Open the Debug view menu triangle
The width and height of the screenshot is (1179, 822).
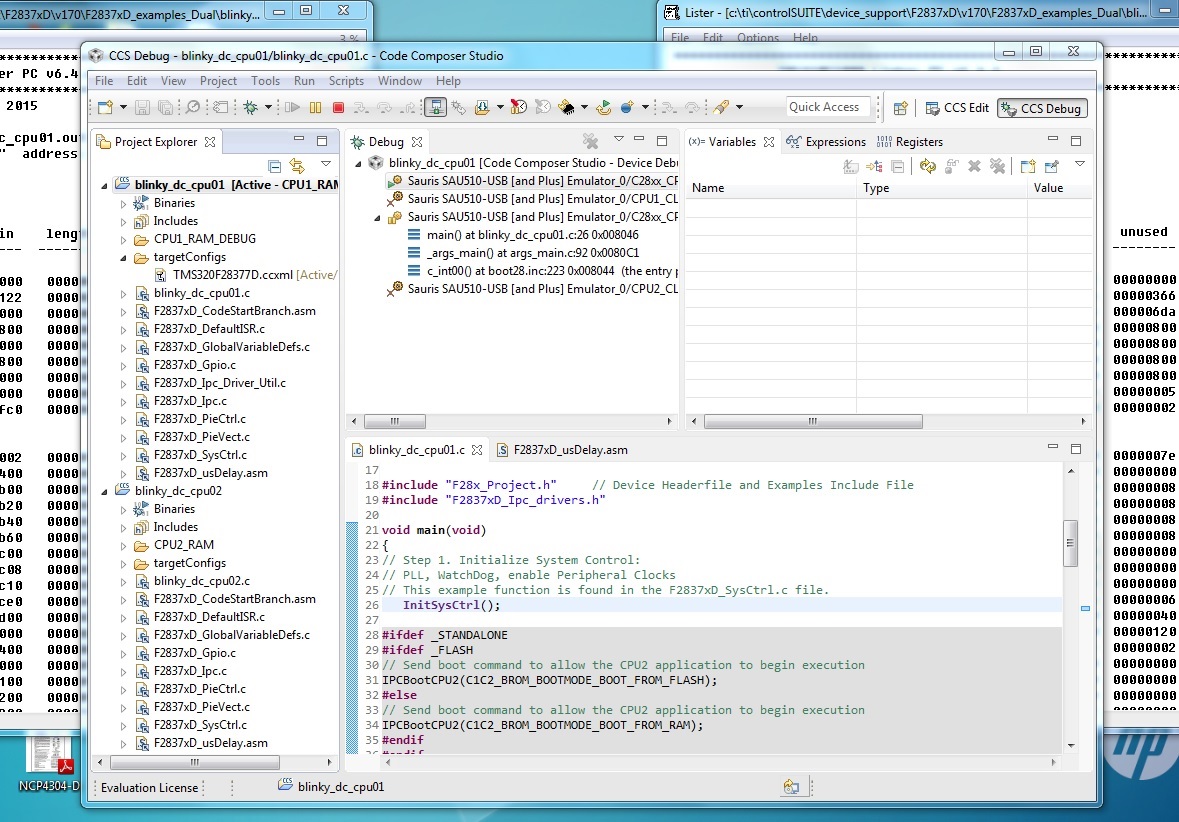(x=618, y=141)
